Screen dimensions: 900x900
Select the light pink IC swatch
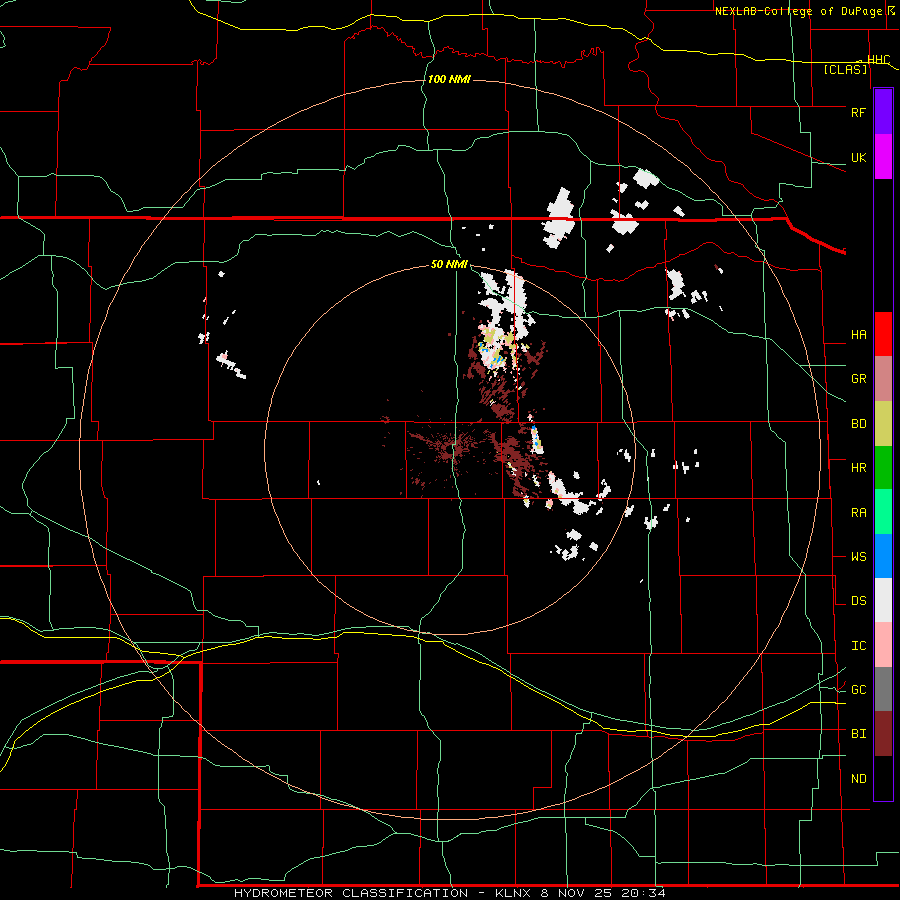[x=883, y=645]
